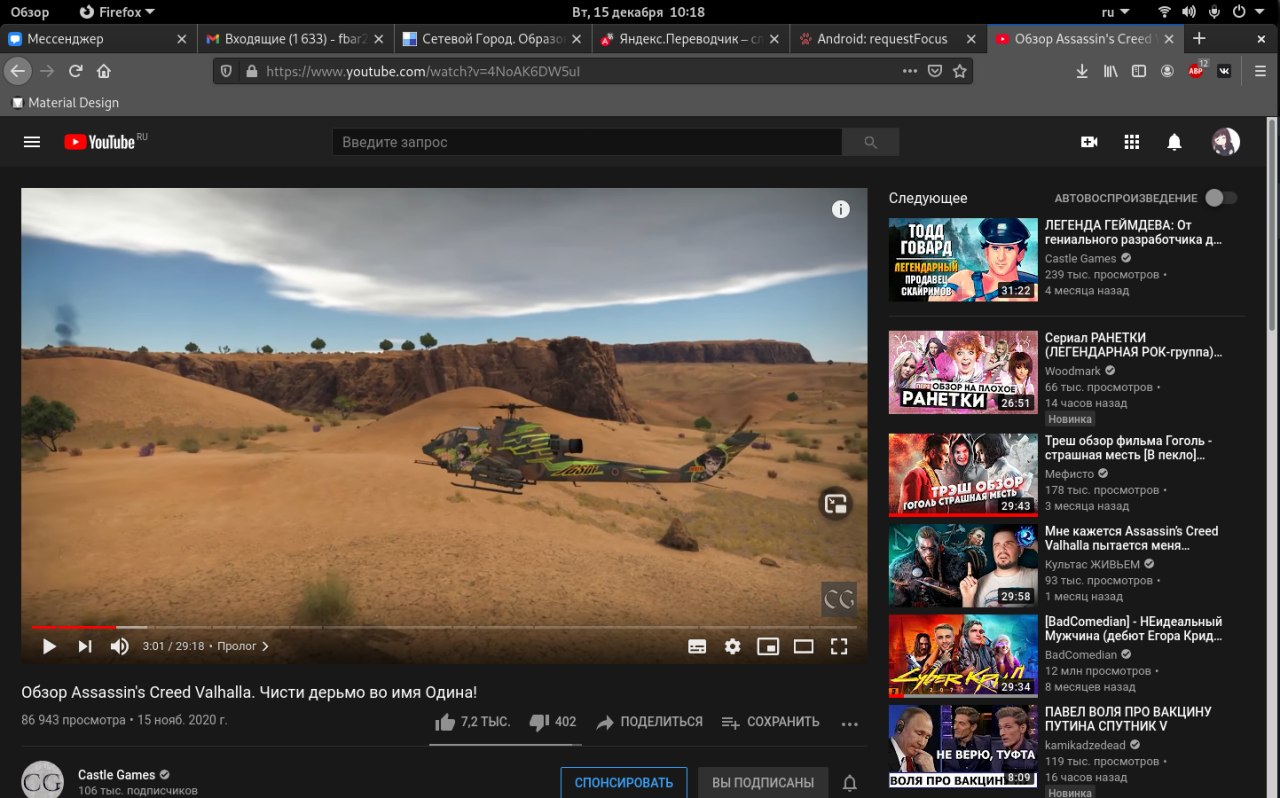
Task: Toggle subtitles in the player
Action: point(697,646)
